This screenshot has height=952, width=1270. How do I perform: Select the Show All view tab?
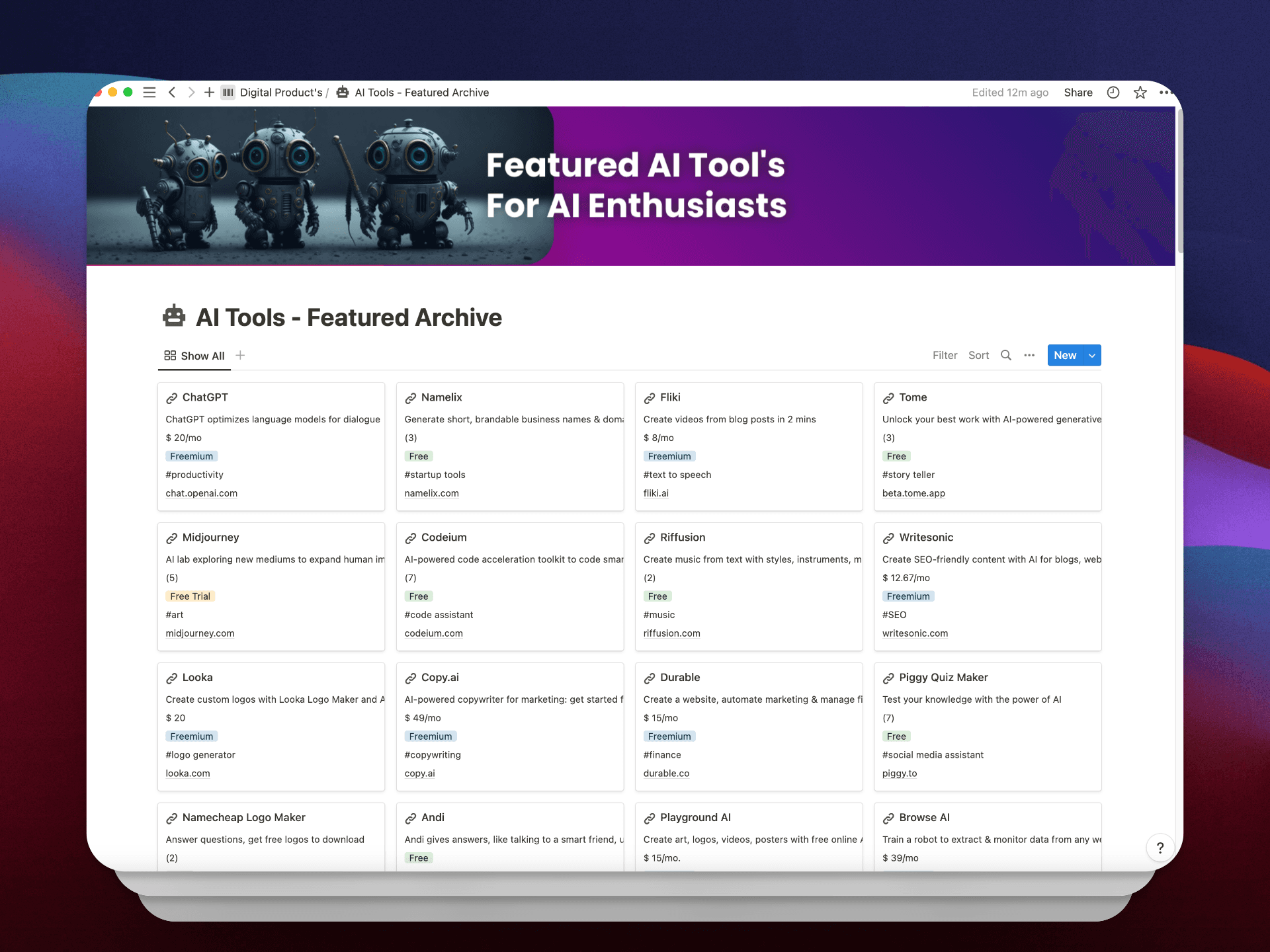tap(194, 356)
